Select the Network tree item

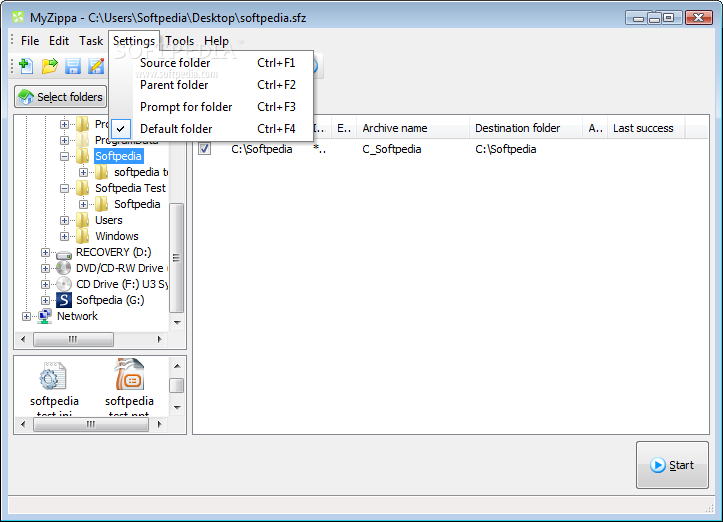point(77,316)
